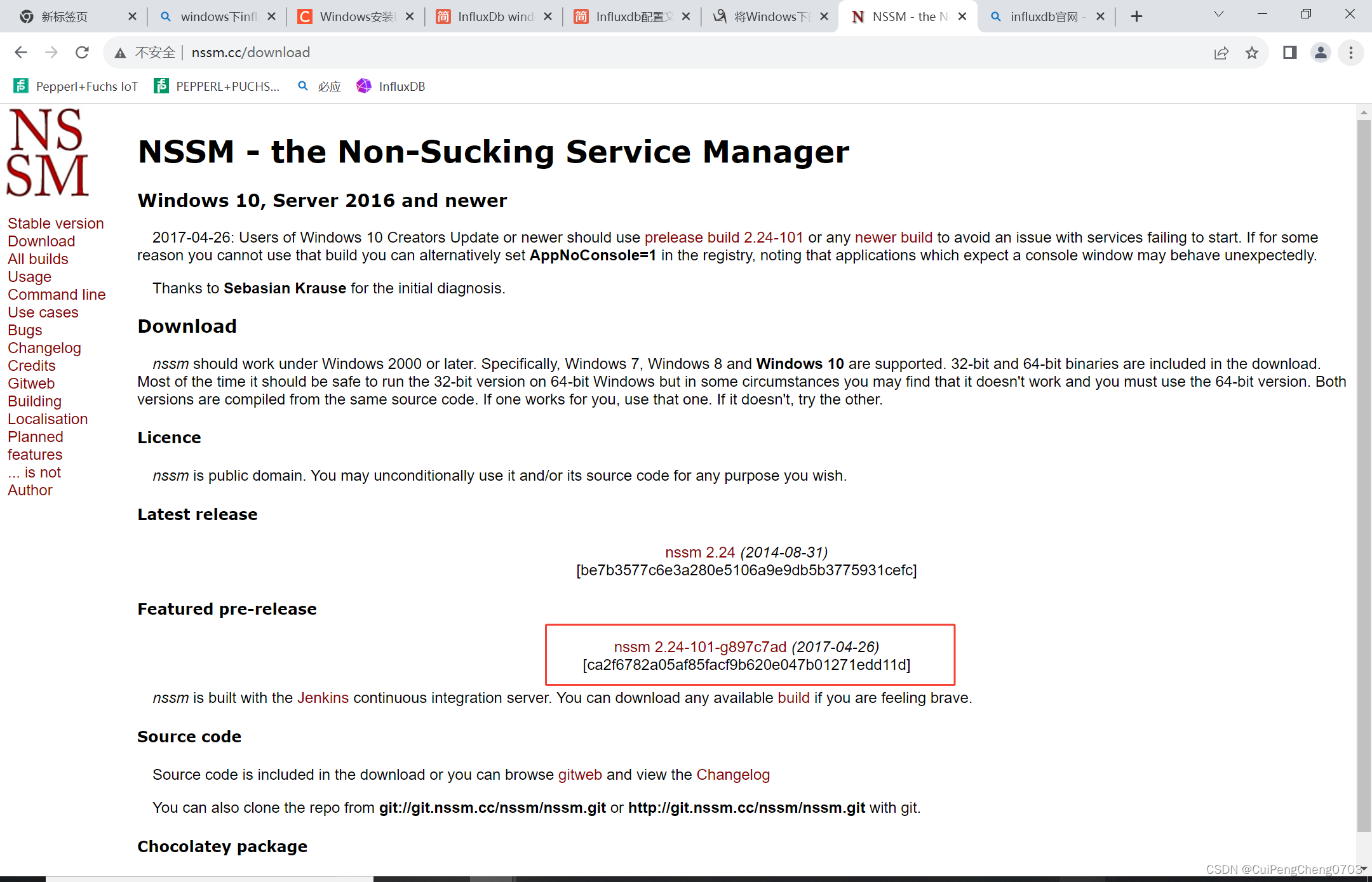This screenshot has width=1372, height=882.
Task: Open Changelog sidebar link
Action: point(44,348)
